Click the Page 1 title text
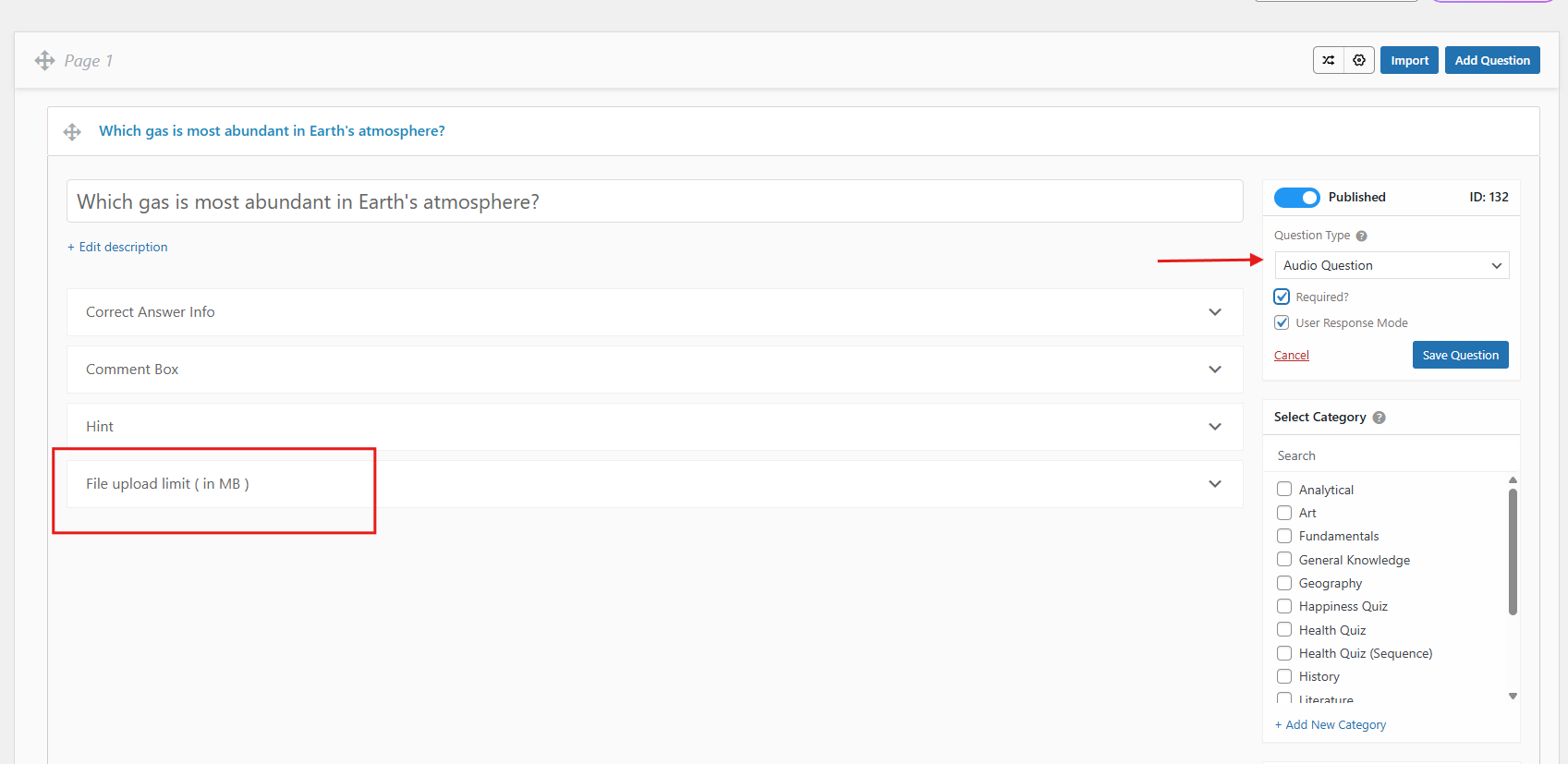The width and height of the screenshot is (1568, 764). pos(89,61)
